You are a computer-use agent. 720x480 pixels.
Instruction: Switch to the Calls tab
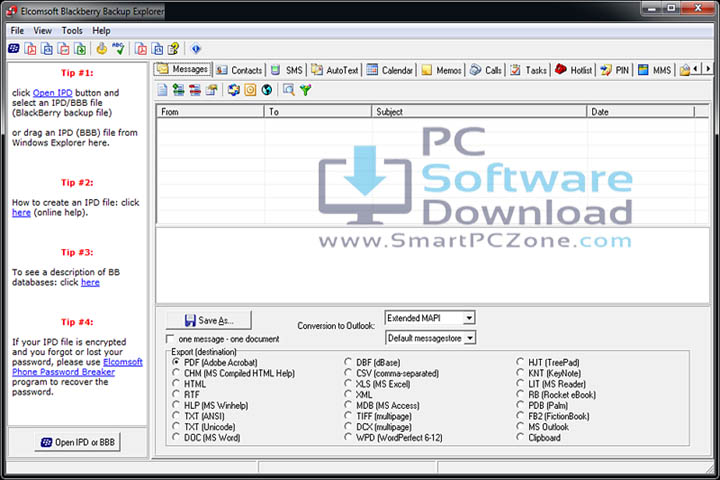tap(486, 70)
